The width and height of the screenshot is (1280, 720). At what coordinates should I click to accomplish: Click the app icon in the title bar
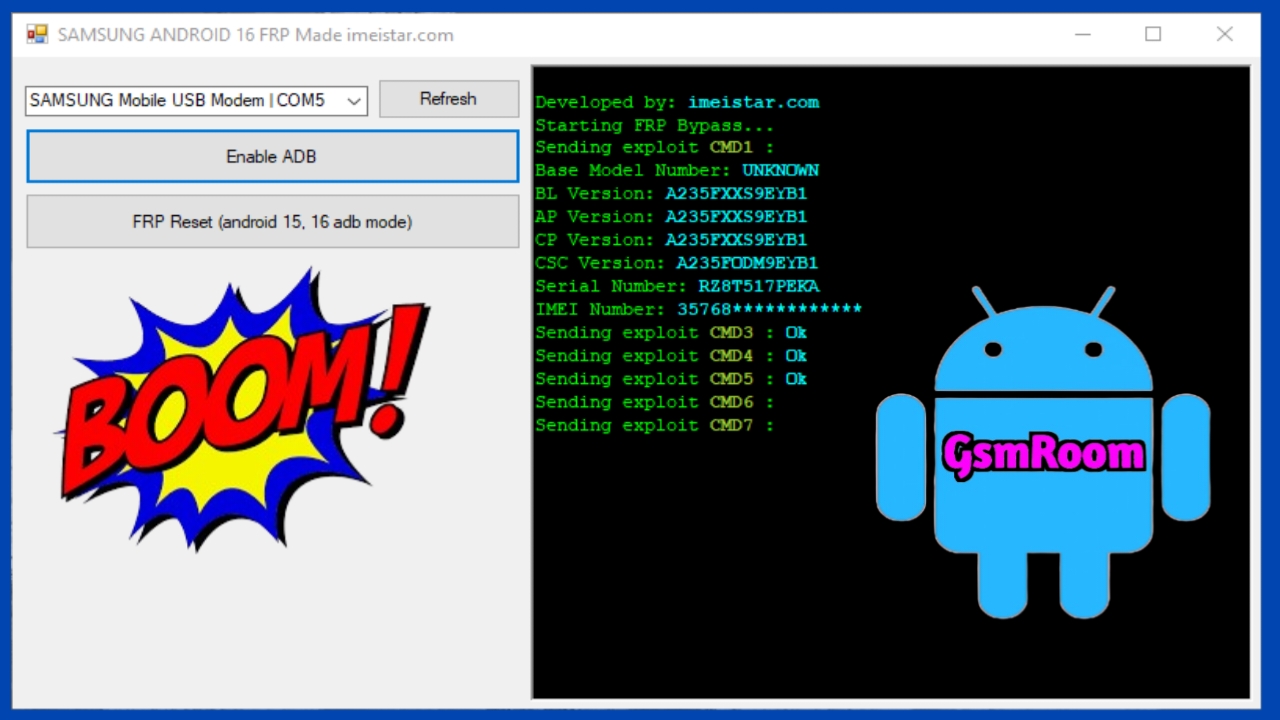37,35
